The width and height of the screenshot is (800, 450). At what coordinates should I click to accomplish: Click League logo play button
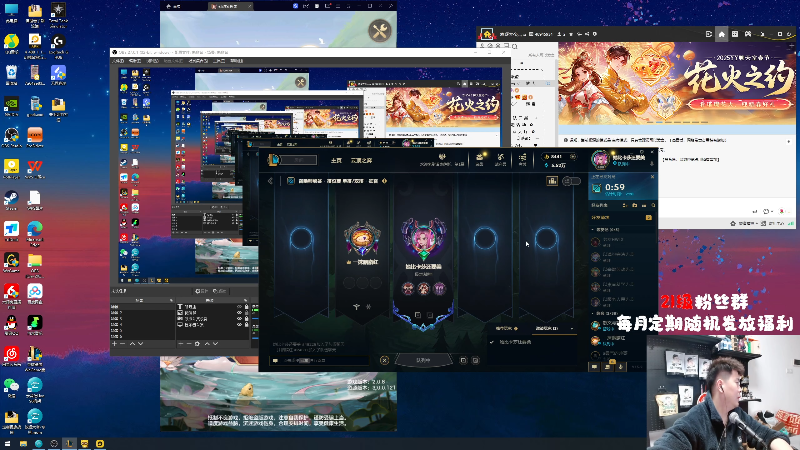(x=274, y=160)
